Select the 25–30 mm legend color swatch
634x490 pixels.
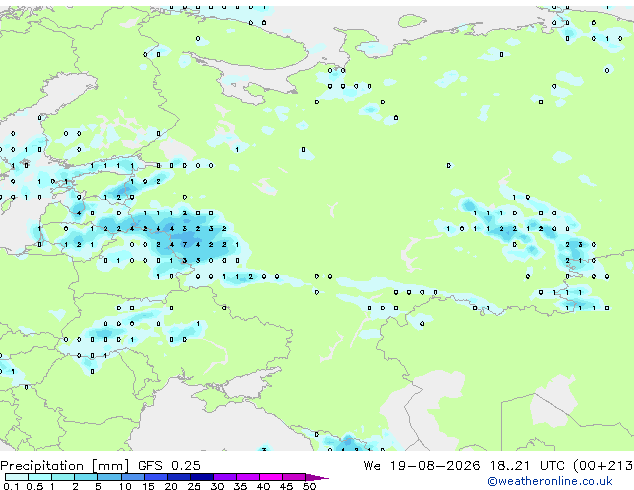pyautogui.click(x=201, y=477)
